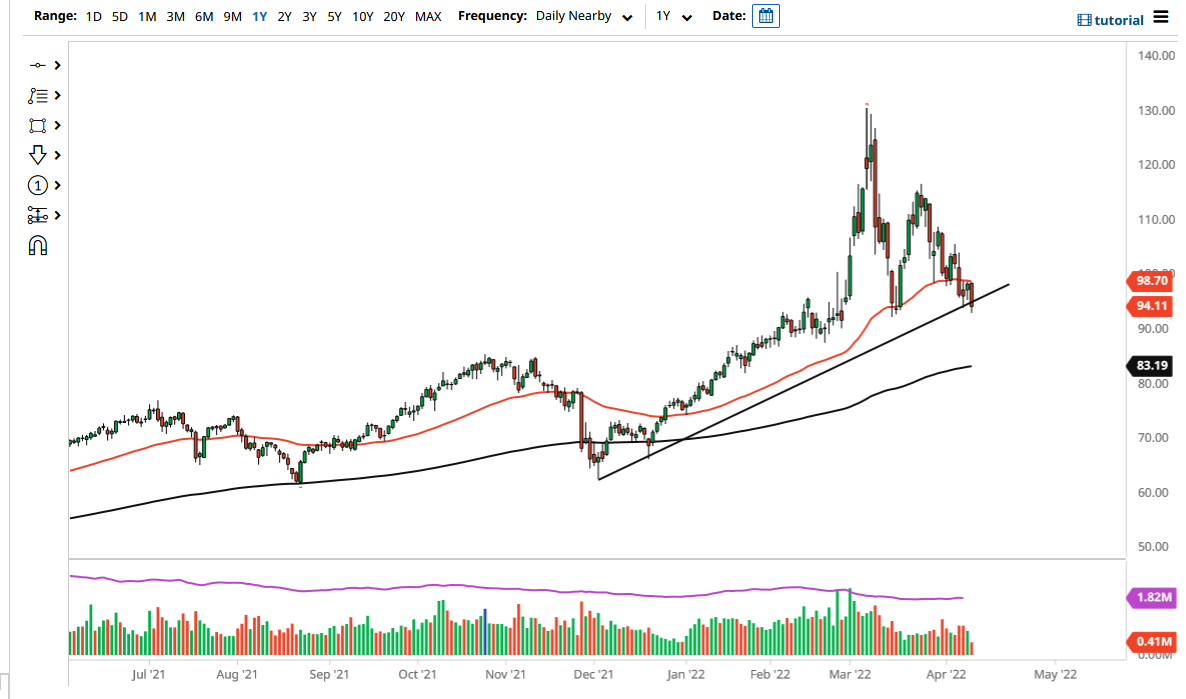Viewport: 1186px width, 699px height.
Task: Toggle the 1Y range highlight on
Action: point(258,16)
